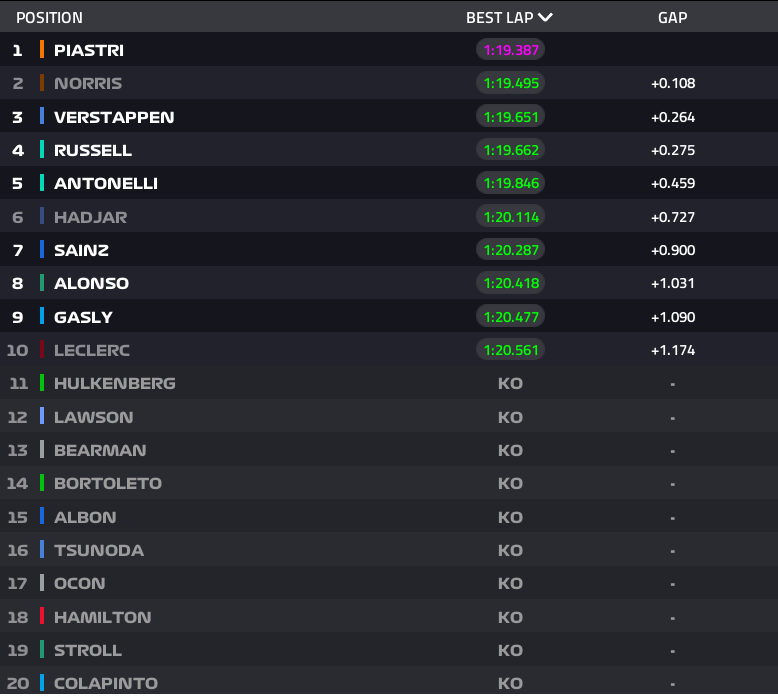Select Colapinto in last position
This screenshot has height=697, width=778.
pos(105,683)
